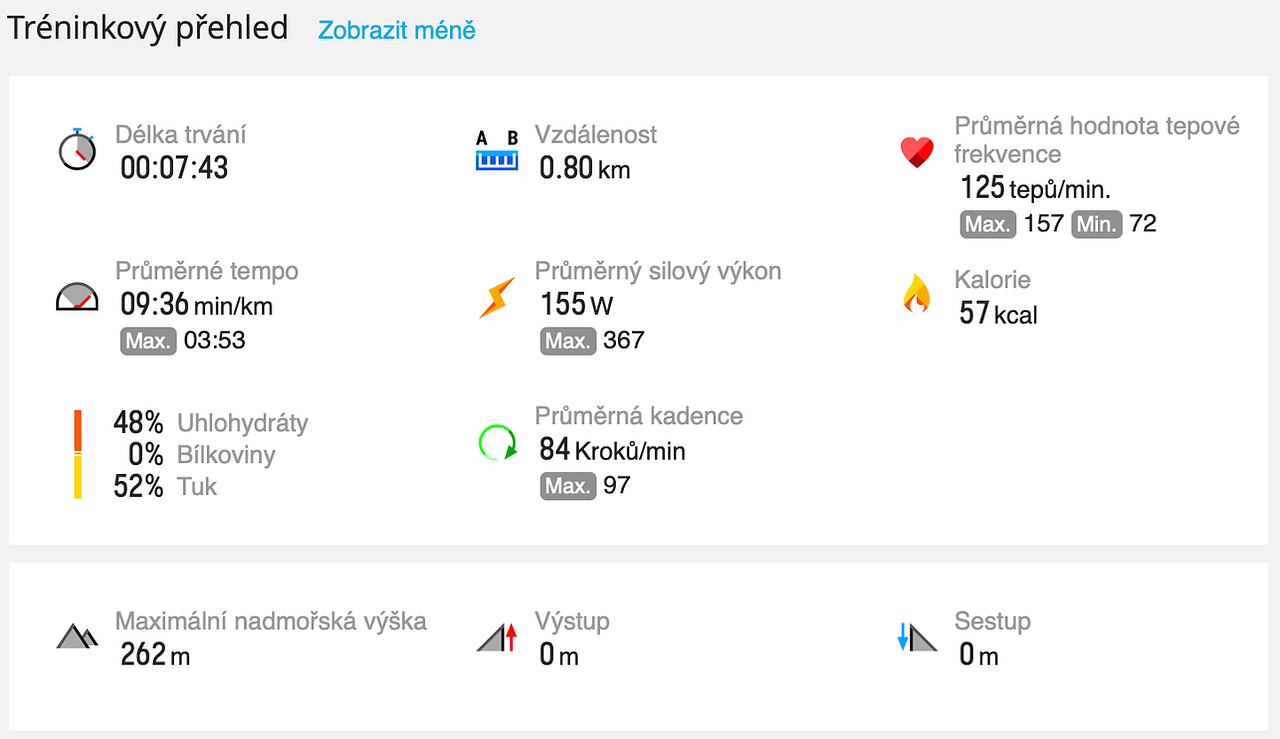This screenshot has width=1280, height=739.
Task: Click the Min. heart rate badge
Action: point(1097,224)
